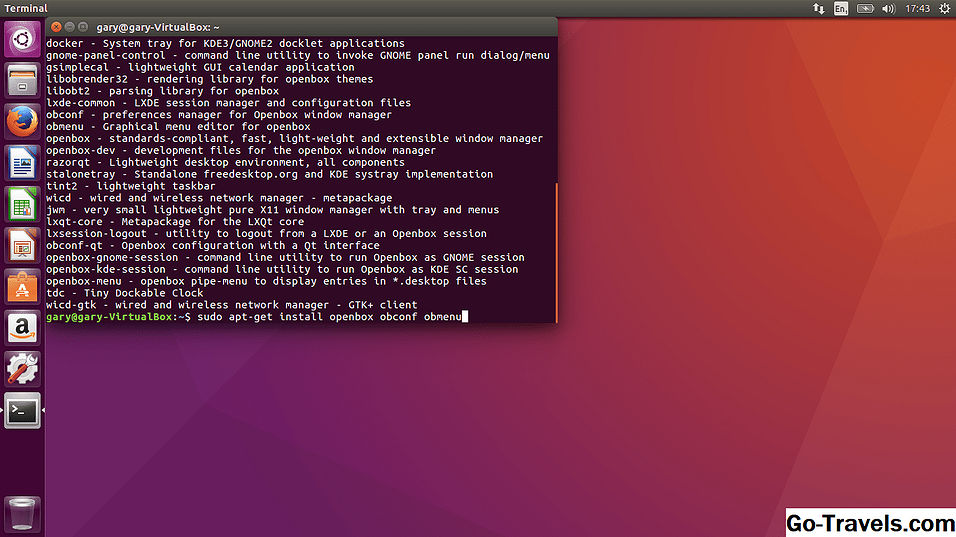Minimize the terminal window
This screenshot has width=956, height=537.
[70, 27]
